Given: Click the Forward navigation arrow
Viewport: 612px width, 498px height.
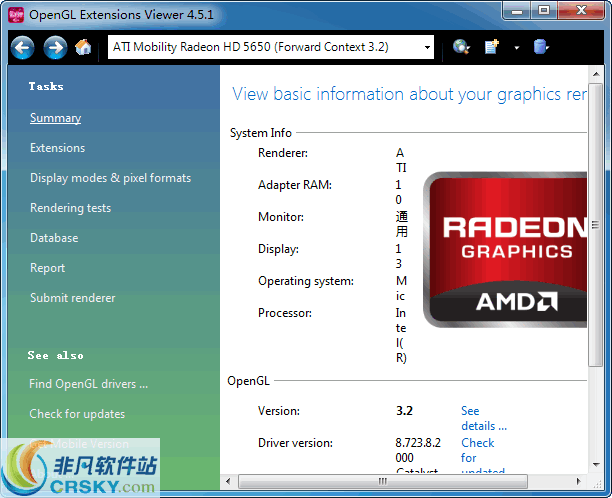Looking at the screenshot, I should pyautogui.click(x=55, y=48).
